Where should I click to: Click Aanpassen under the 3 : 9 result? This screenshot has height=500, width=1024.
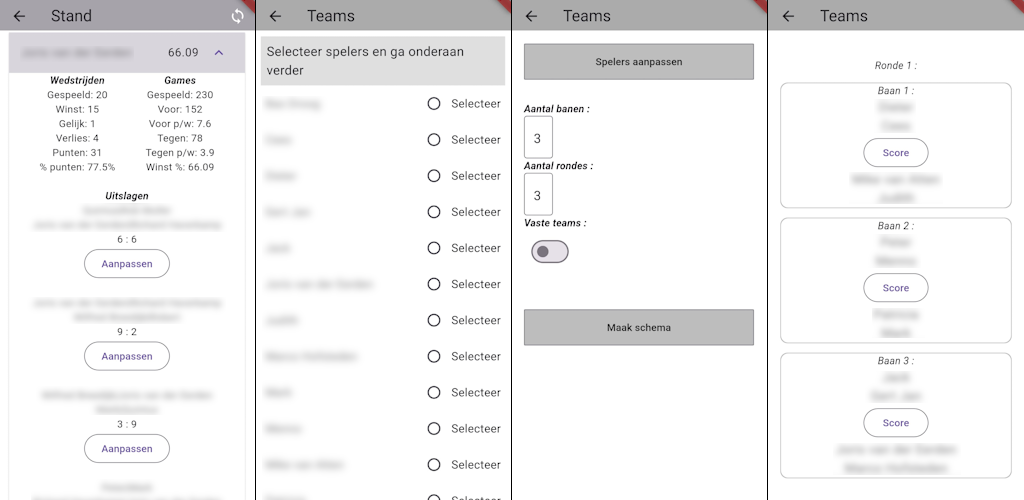pyautogui.click(x=127, y=448)
